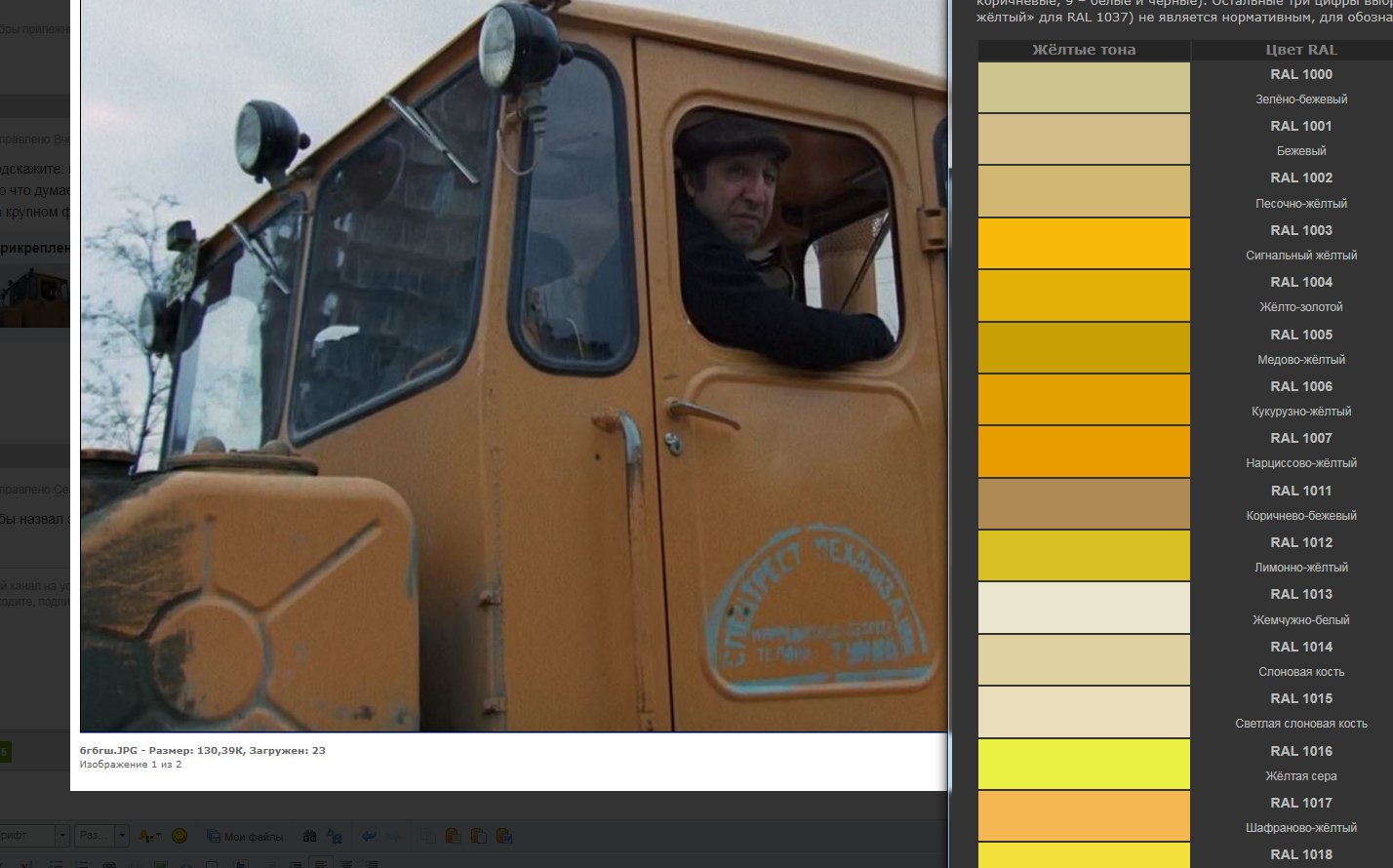The width and height of the screenshot is (1393, 868).
Task: Open the attached tractor thumbnail in the post
Action: [34, 296]
